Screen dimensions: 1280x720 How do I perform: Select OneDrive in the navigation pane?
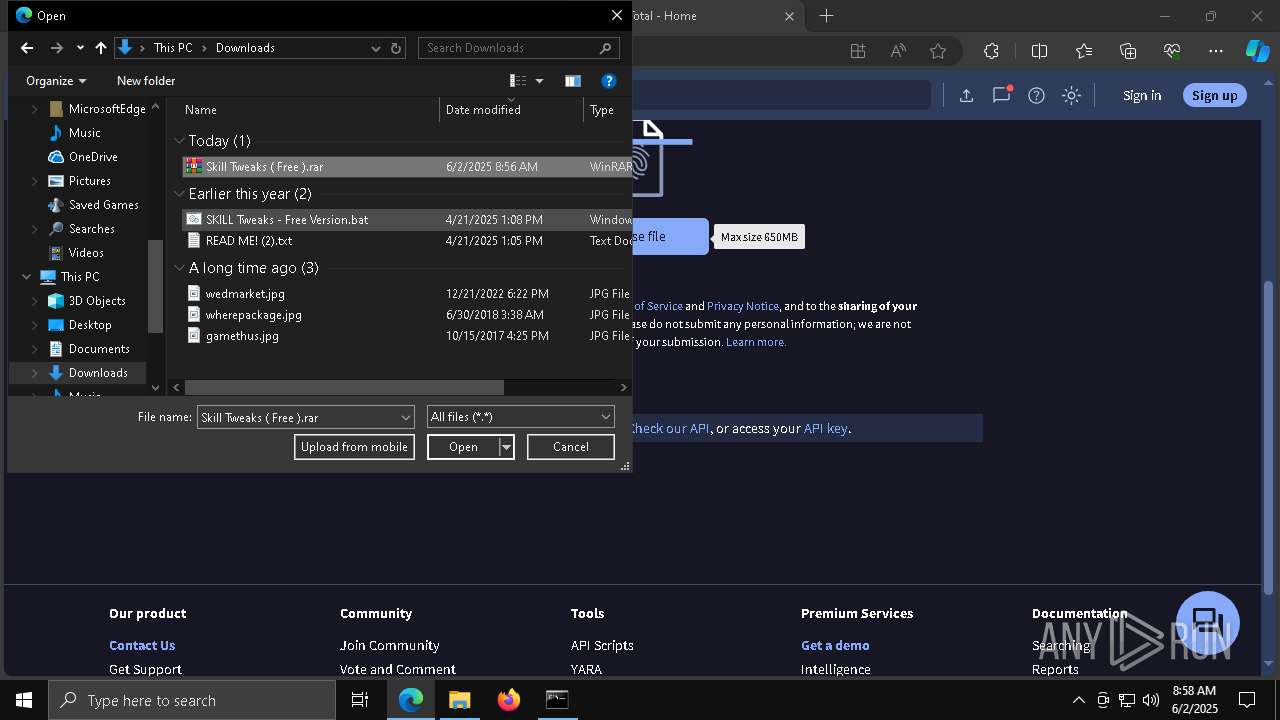point(93,157)
